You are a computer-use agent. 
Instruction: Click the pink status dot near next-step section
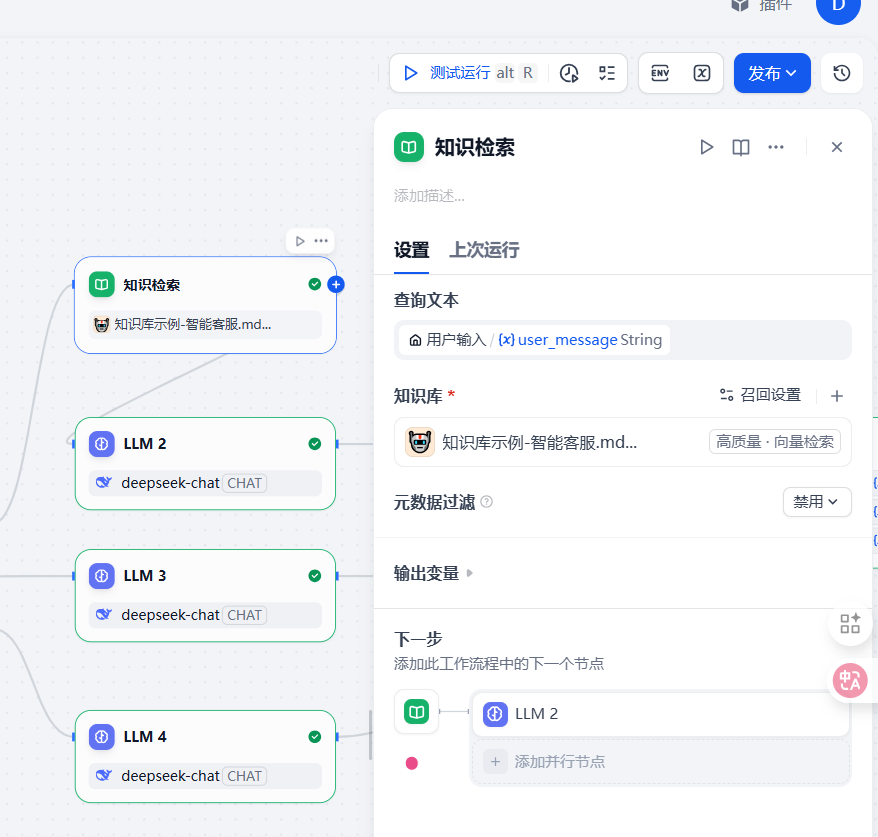coord(412,762)
